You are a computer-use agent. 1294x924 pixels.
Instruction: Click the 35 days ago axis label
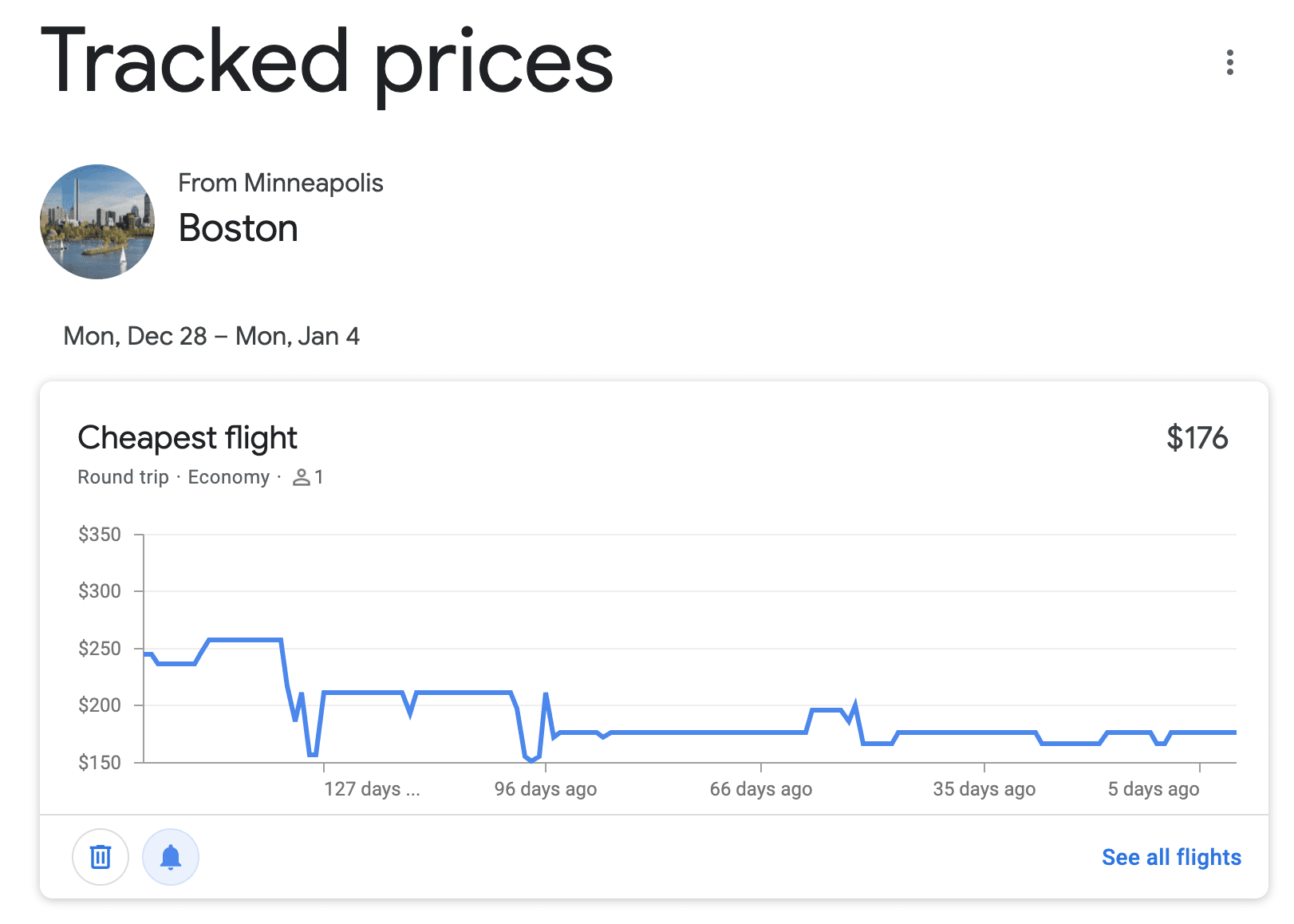984,789
